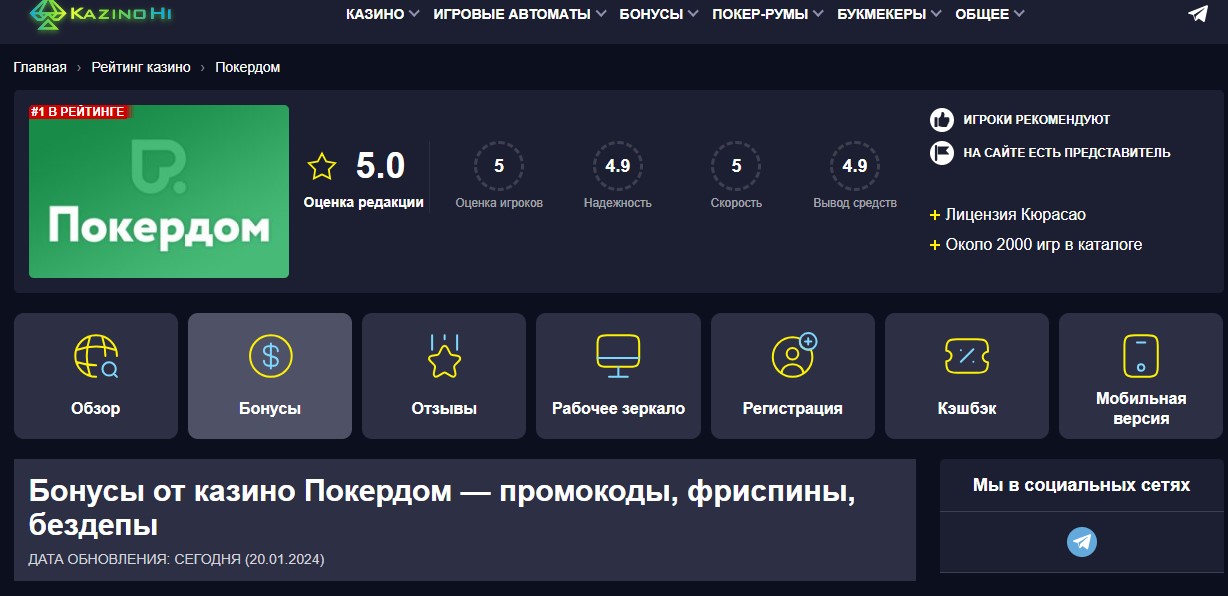Open Telegram in the social networks panel
The image size is (1228, 596).
click(x=1082, y=542)
